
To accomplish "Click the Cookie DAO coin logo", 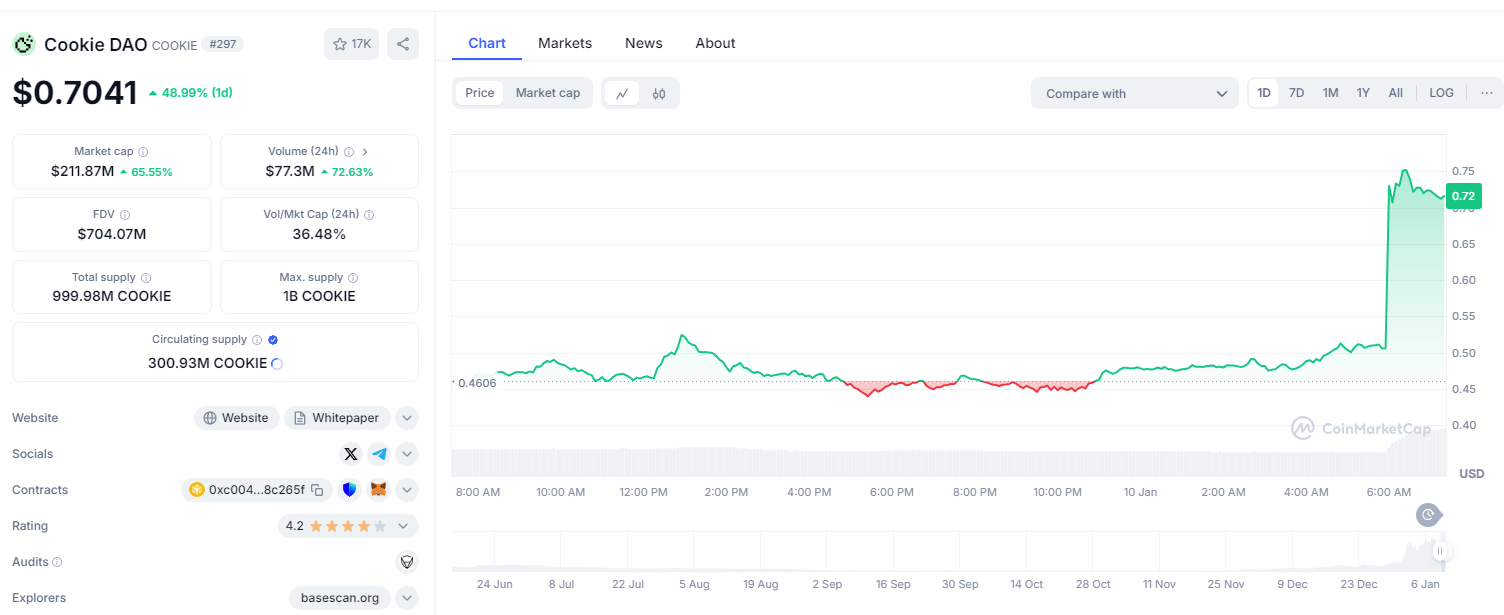I will [x=23, y=44].
